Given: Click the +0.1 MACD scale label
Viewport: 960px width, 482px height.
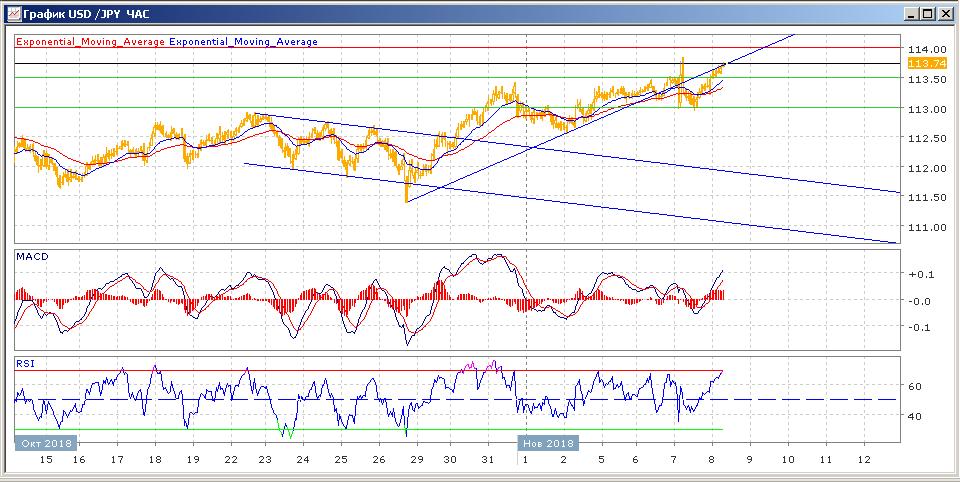Looking at the screenshot, I should 920,274.
